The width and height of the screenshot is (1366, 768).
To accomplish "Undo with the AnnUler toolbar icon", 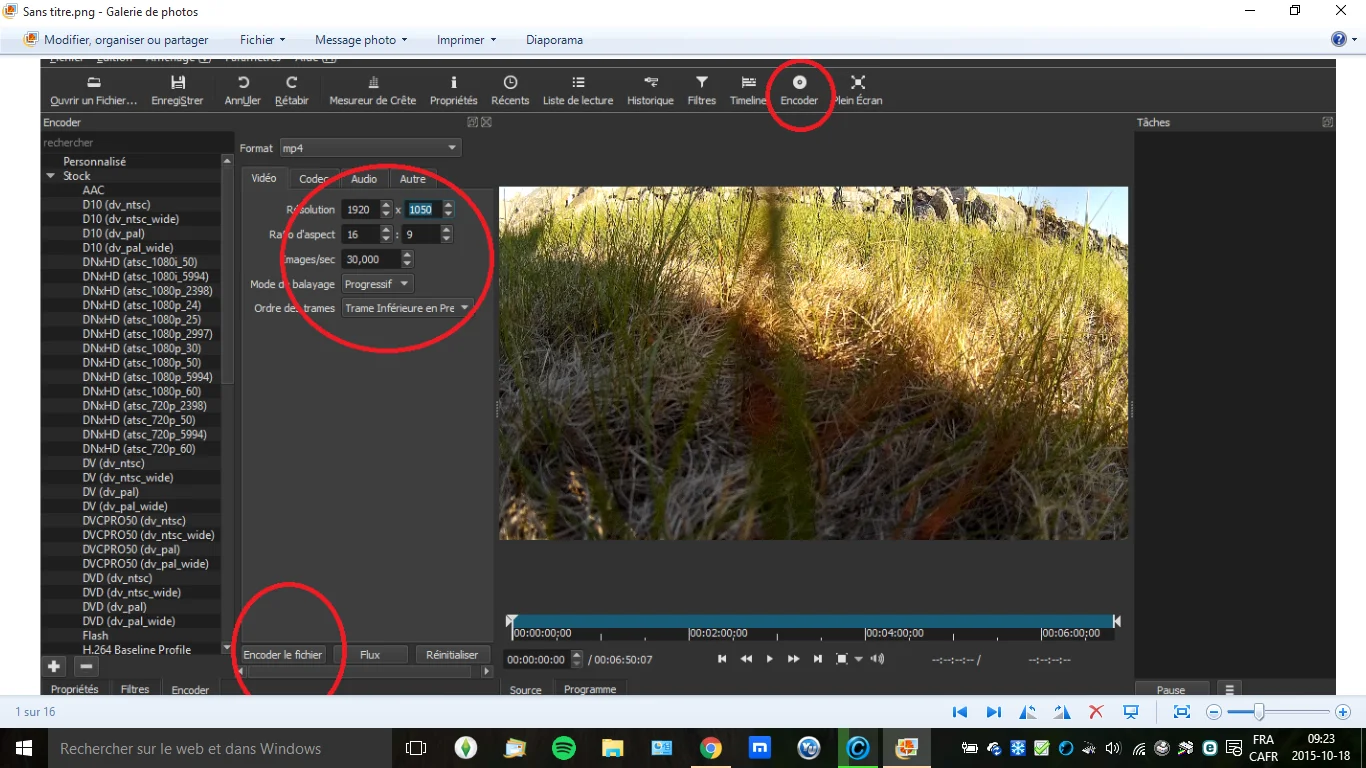I will point(243,91).
